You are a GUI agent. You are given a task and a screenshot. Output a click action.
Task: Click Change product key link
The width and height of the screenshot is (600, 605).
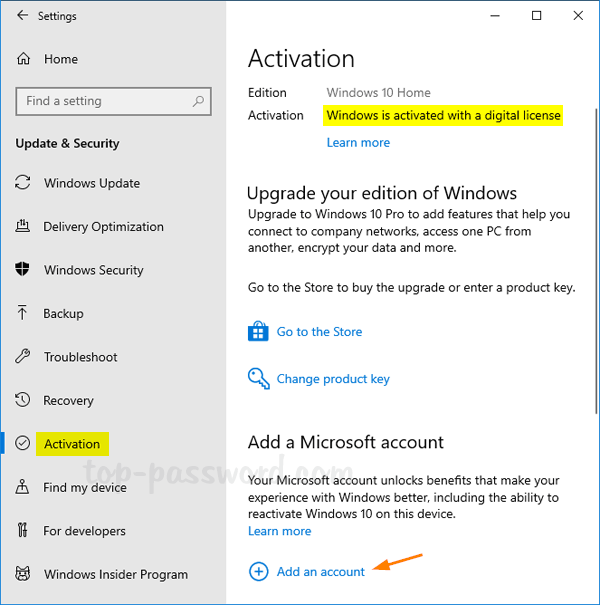point(333,379)
